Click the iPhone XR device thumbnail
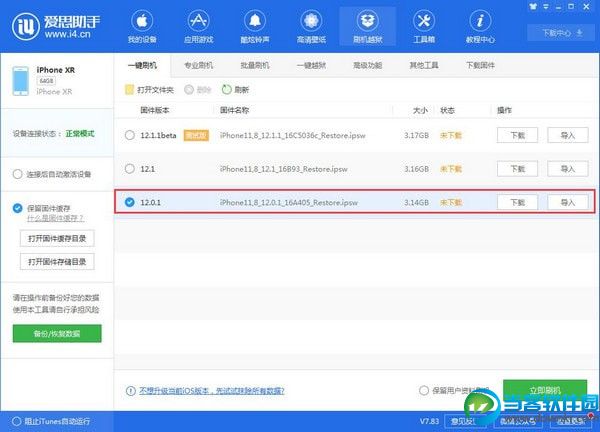The width and height of the screenshot is (600, 432). point(21,81)
